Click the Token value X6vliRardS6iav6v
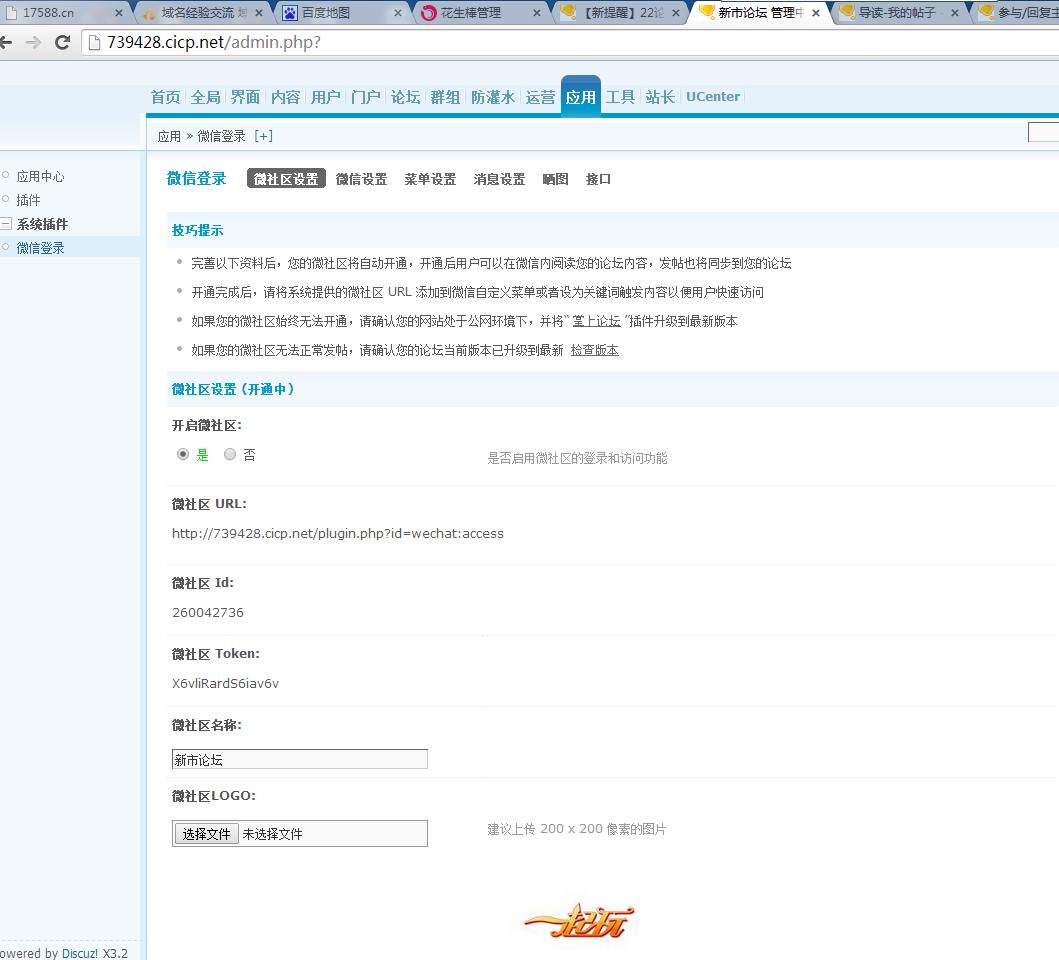Screen dimensions: 1059x960 pos(226,684)
